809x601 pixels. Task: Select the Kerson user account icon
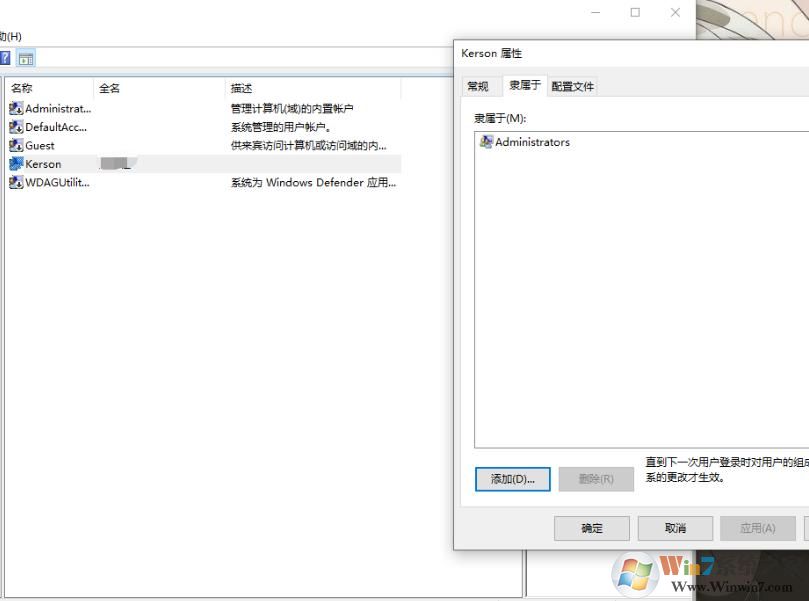(x=16, y=164)
